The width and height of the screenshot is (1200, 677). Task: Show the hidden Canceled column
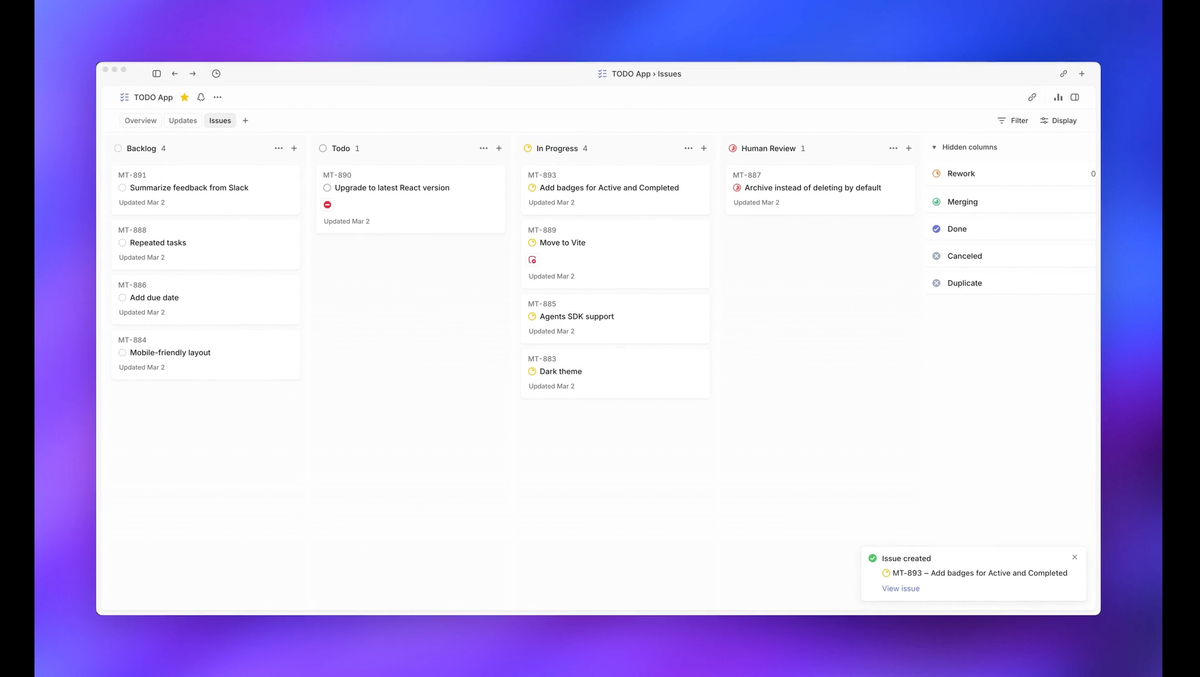click(1013, 256)
